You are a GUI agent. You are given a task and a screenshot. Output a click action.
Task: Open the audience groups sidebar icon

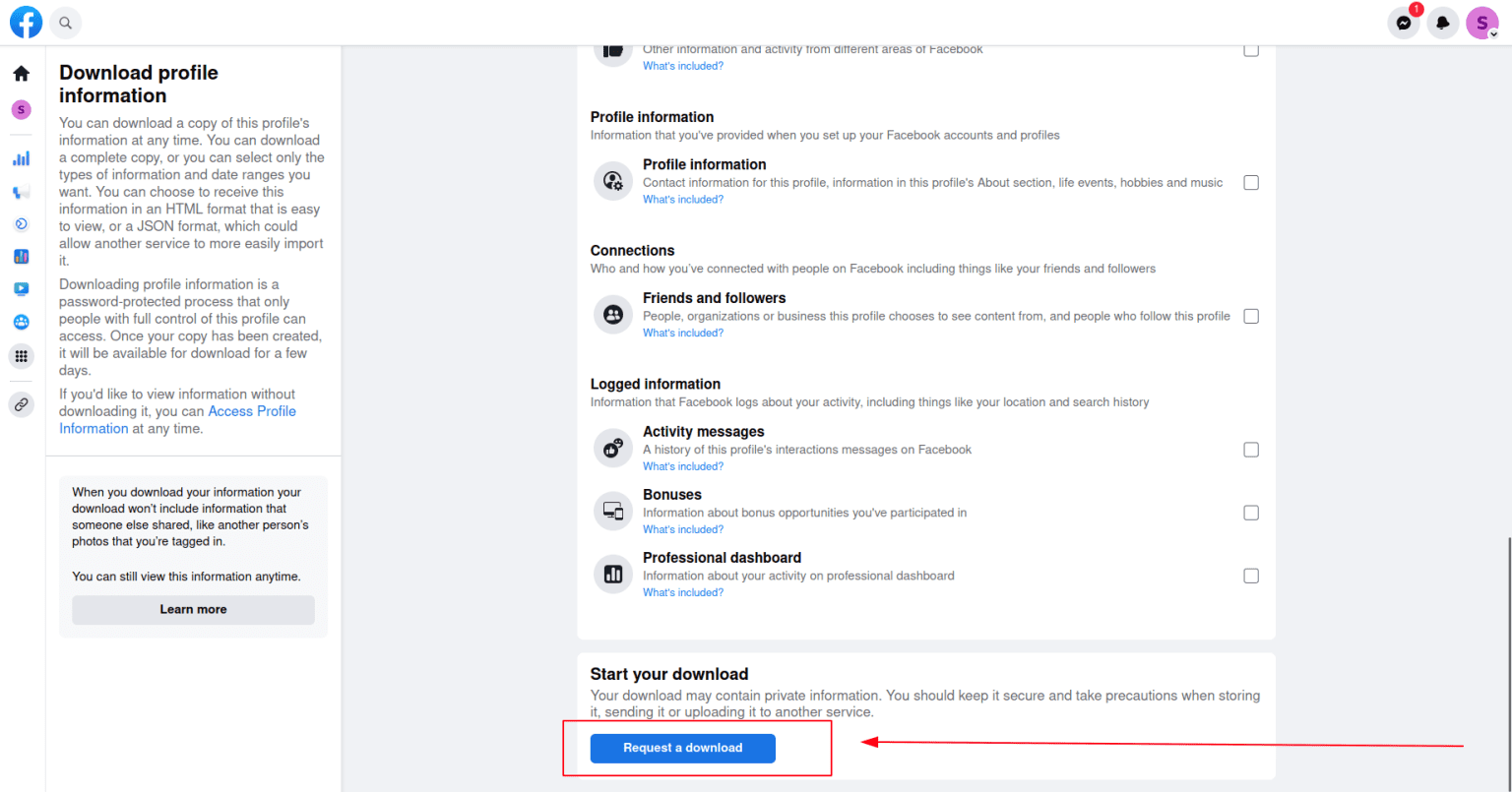click(21, 322)
